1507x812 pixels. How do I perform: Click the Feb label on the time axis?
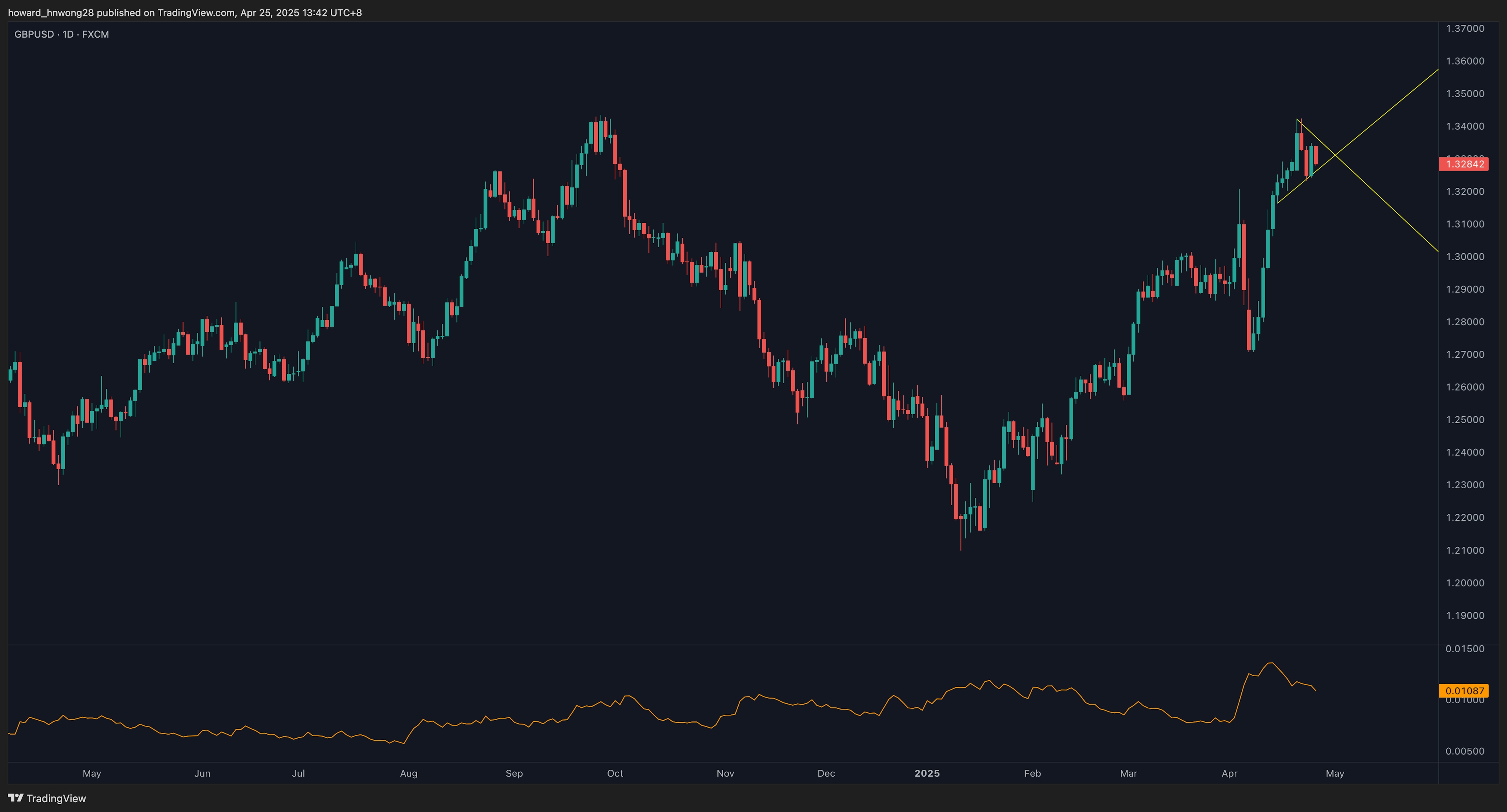click(x=1032, y=774)
